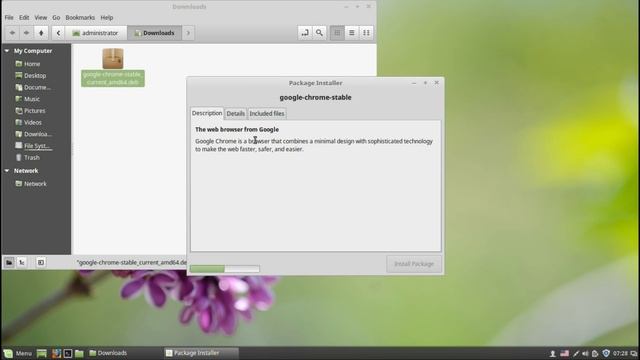Open Pictures in the sidebar
Image resolution: width=640 pixels, height=360 pixels.
tap(30, 111)
